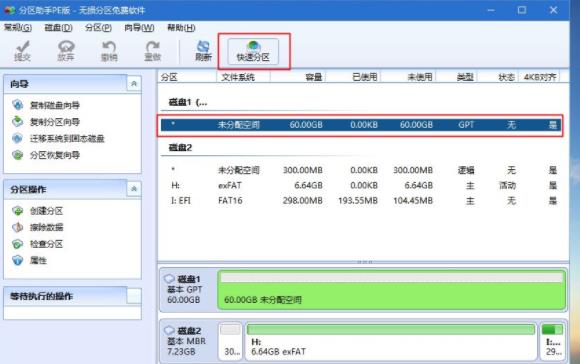Close the 分区助手PE版 window
This screenshot has width=580, height=364.
coord(553,10)
